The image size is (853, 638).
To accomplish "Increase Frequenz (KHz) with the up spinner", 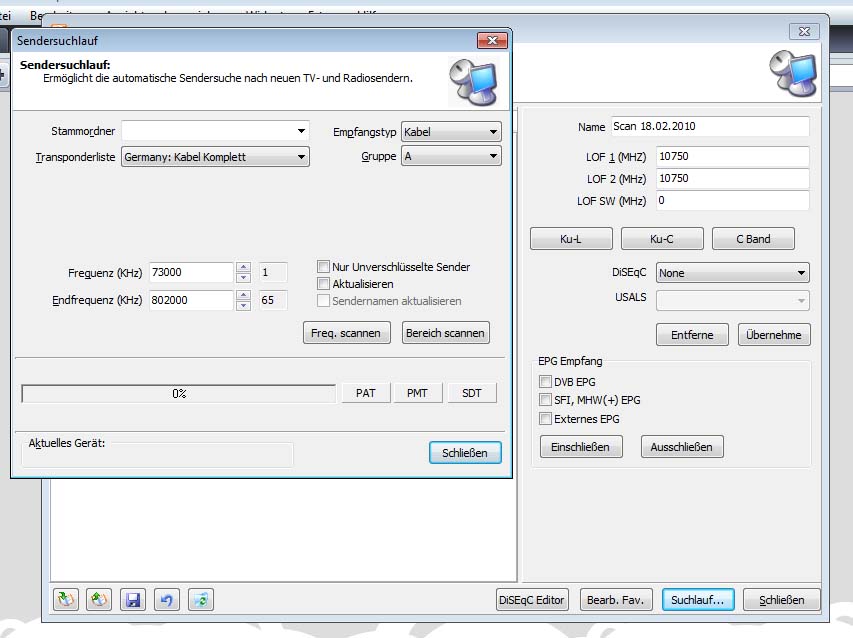I will click(x=244, y=267).
